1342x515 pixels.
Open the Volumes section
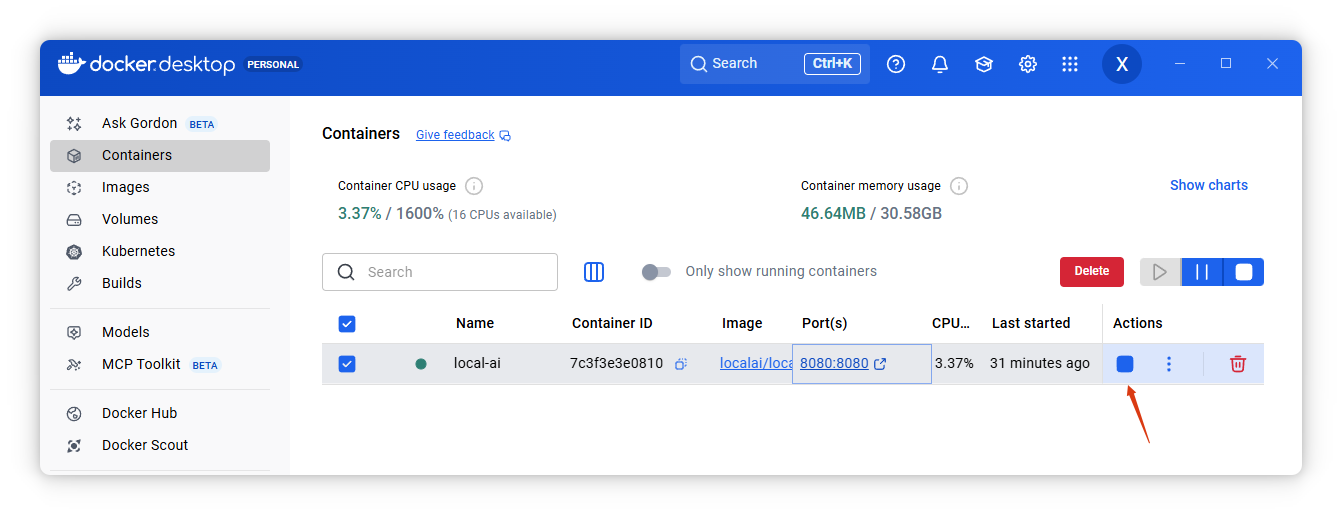point(160,219)
